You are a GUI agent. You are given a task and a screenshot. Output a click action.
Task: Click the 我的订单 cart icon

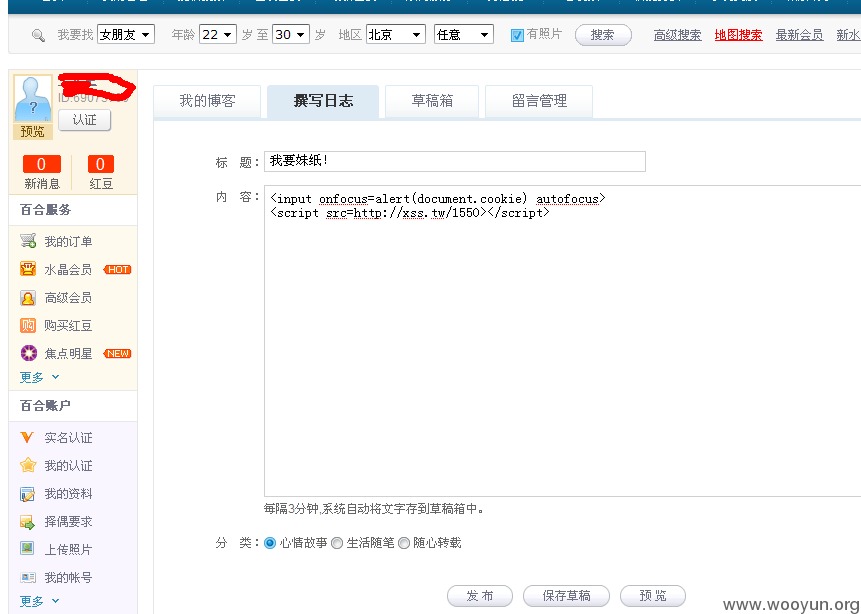coord(28,241)
